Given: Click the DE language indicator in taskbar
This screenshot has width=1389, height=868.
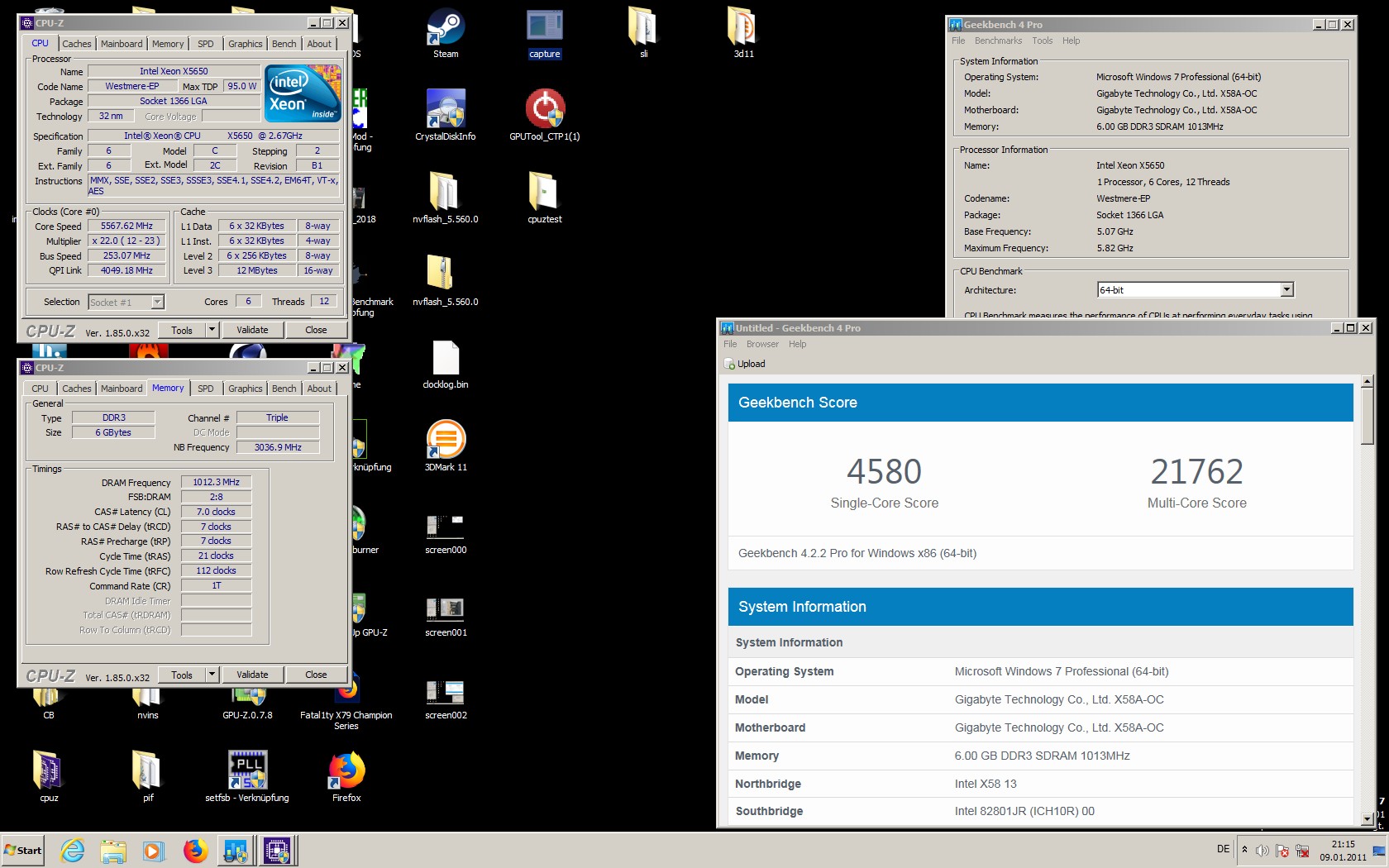Looking at the screenshot, I should pos(1223,849).
